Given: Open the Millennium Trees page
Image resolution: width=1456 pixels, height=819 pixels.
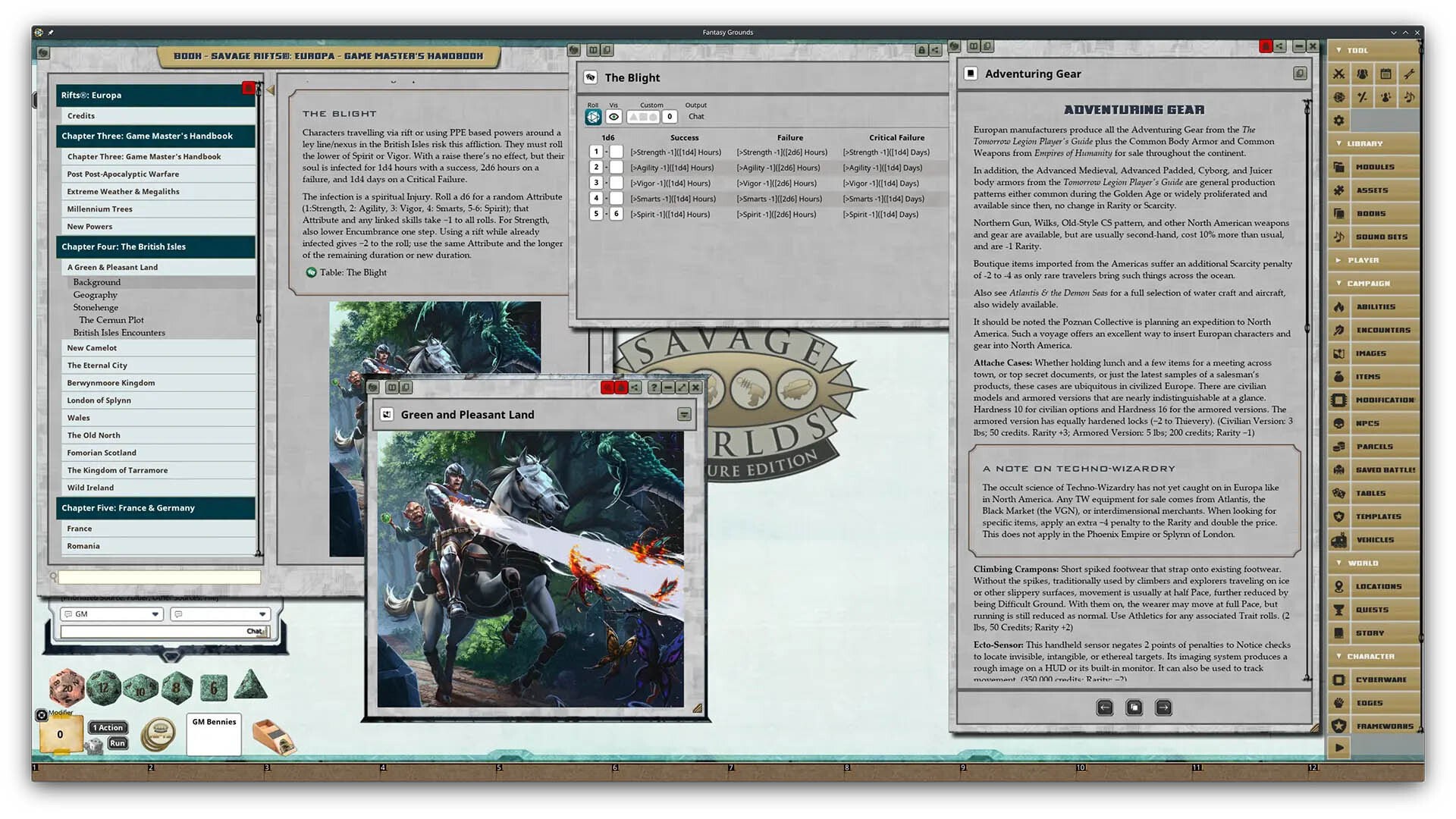Looking at the screenshot, I should pyautogui.click(x=158, y=209).
